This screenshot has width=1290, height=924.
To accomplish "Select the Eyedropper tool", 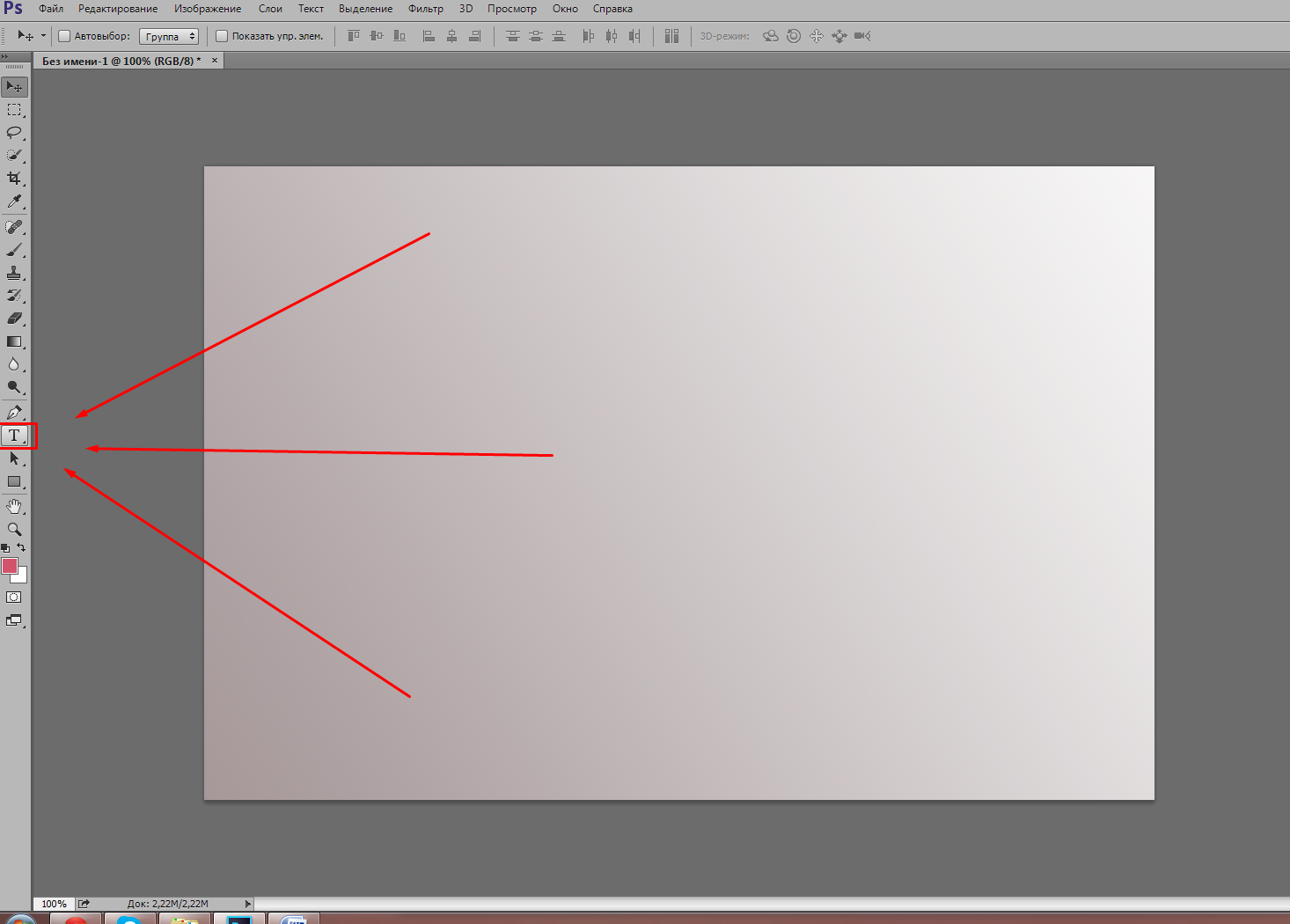I will (15, 202).
